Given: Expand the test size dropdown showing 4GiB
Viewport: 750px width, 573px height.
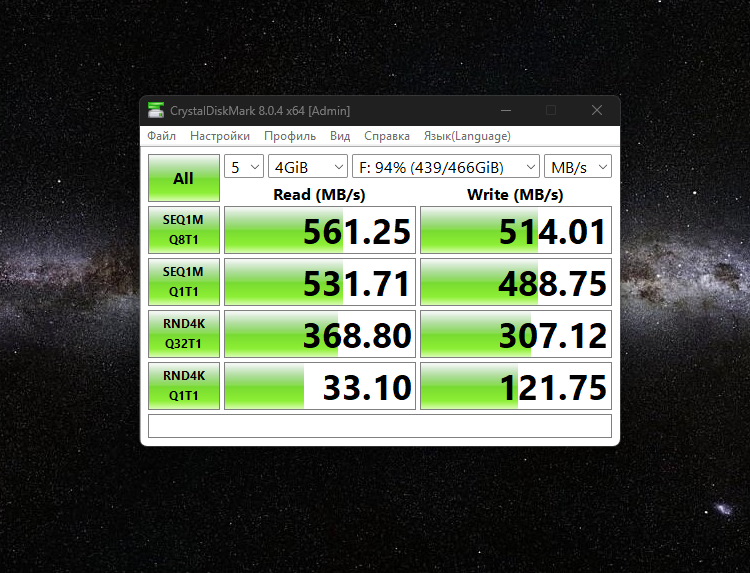Looking at the screenshot, I should coord(308,166).
